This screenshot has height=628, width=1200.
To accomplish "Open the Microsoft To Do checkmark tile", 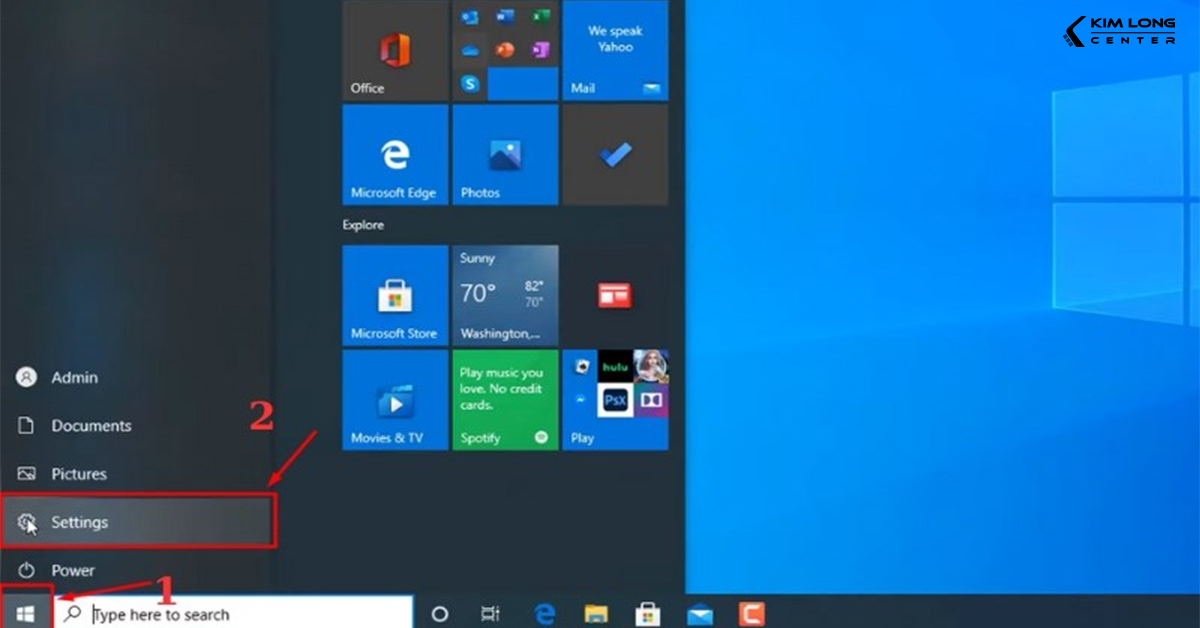I will click(615, 155).
